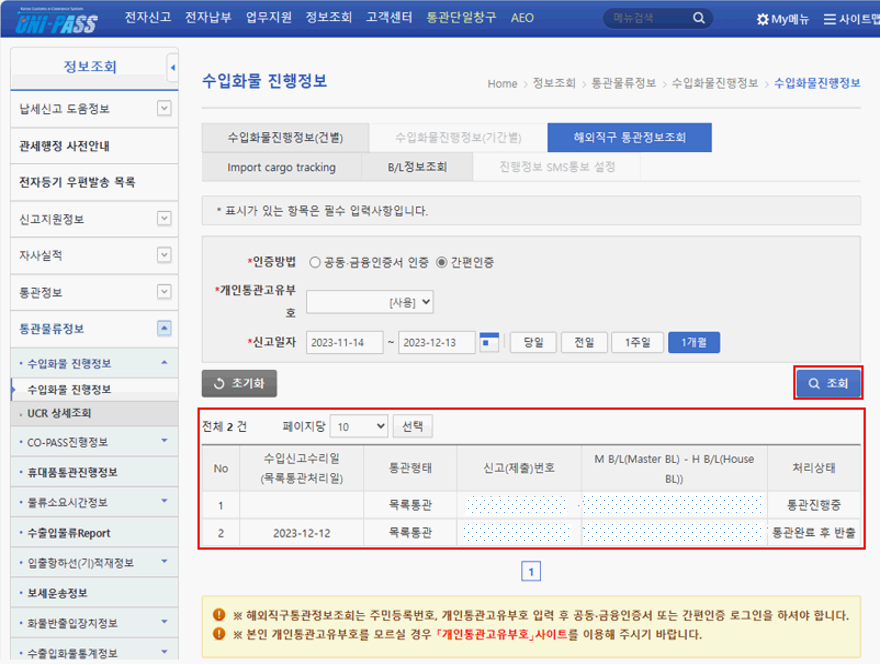Select 공동·금융인증서 인증 radio button
Viewport: 881px width, 665px height.
[315, 262]
